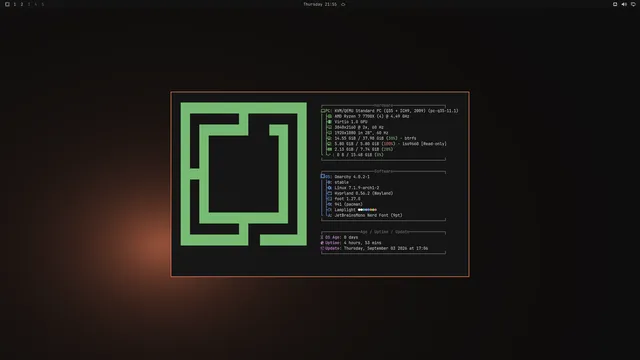
Task: Switch to workspace 2
Action: pos(22,4)
